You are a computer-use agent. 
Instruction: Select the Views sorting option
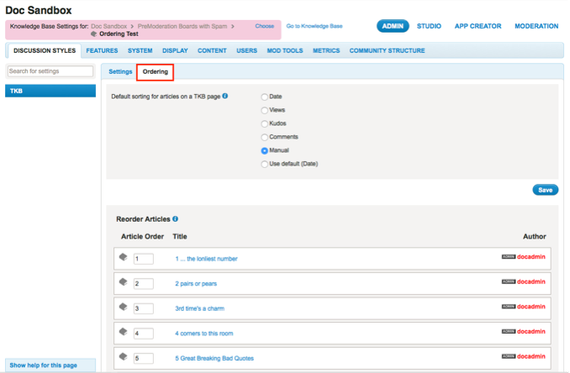pos(264,111)
